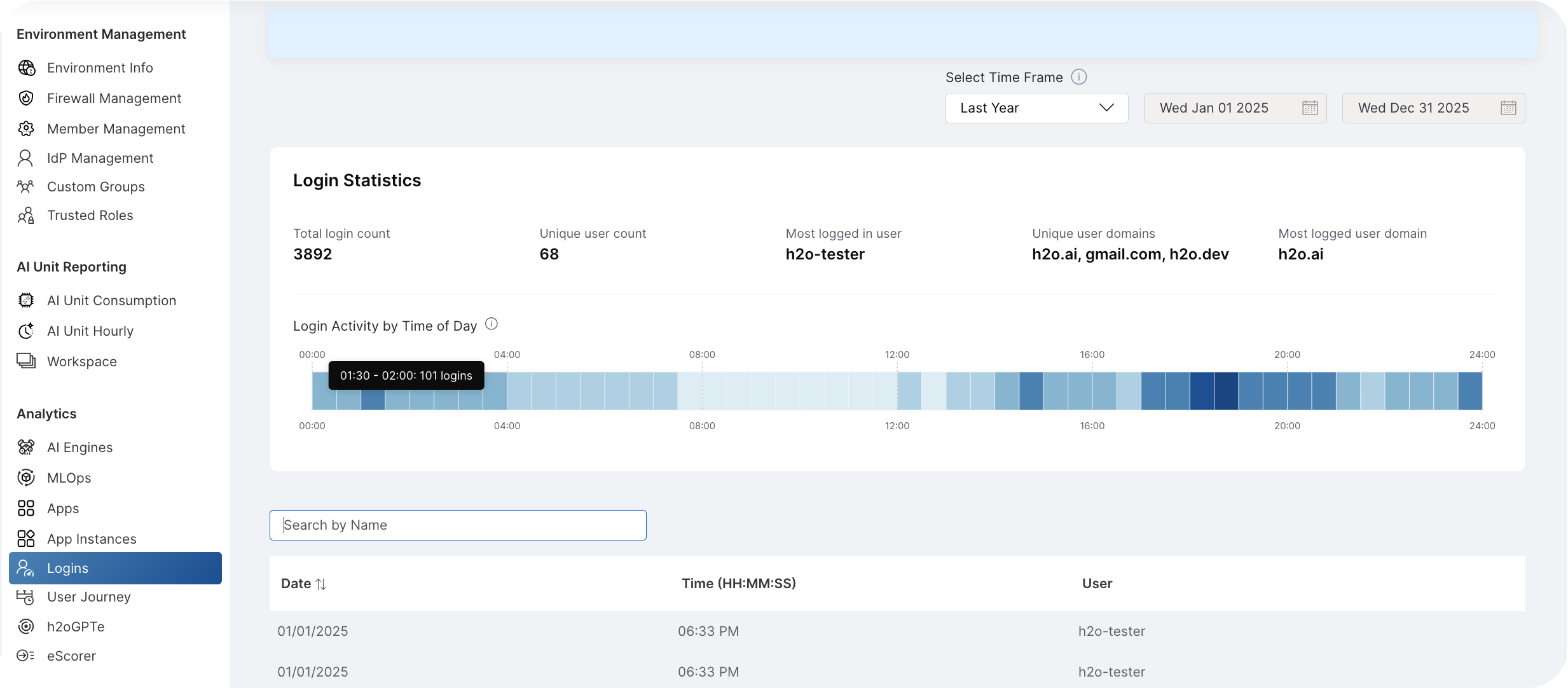The width and height of the screenshot is (1568, 688).
Task: Open the start date calendar picker
Action: tap(1311, 107)
